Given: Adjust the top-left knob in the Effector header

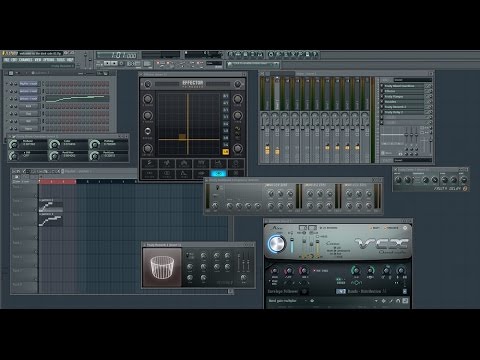Looking at the screenshot, I should point(147,84).
